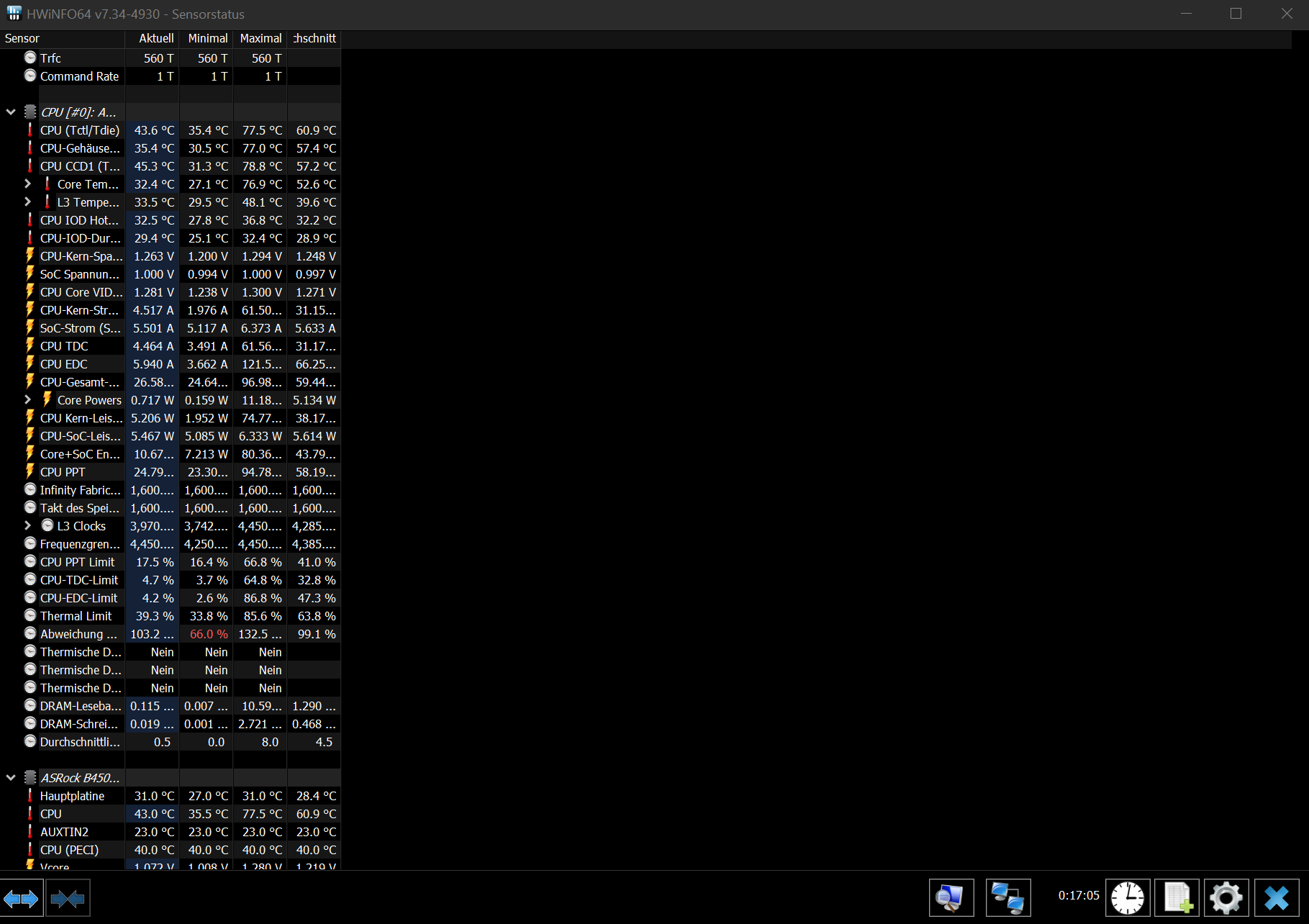Select the Abweichung row label
Viewport: 1309px width, 924px height.
(78, 634)
